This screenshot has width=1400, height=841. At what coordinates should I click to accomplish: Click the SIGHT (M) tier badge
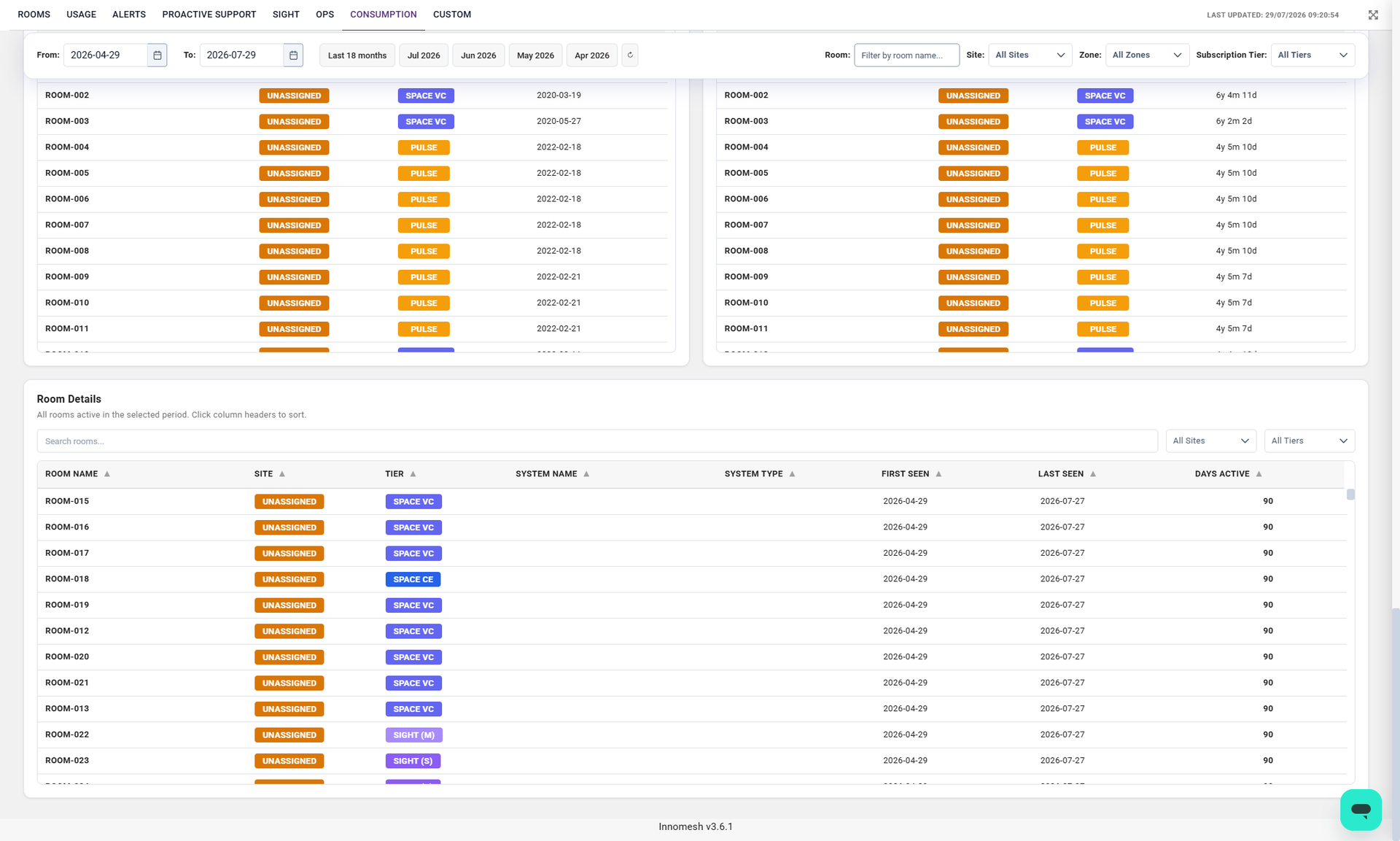(x=414, y=735)
